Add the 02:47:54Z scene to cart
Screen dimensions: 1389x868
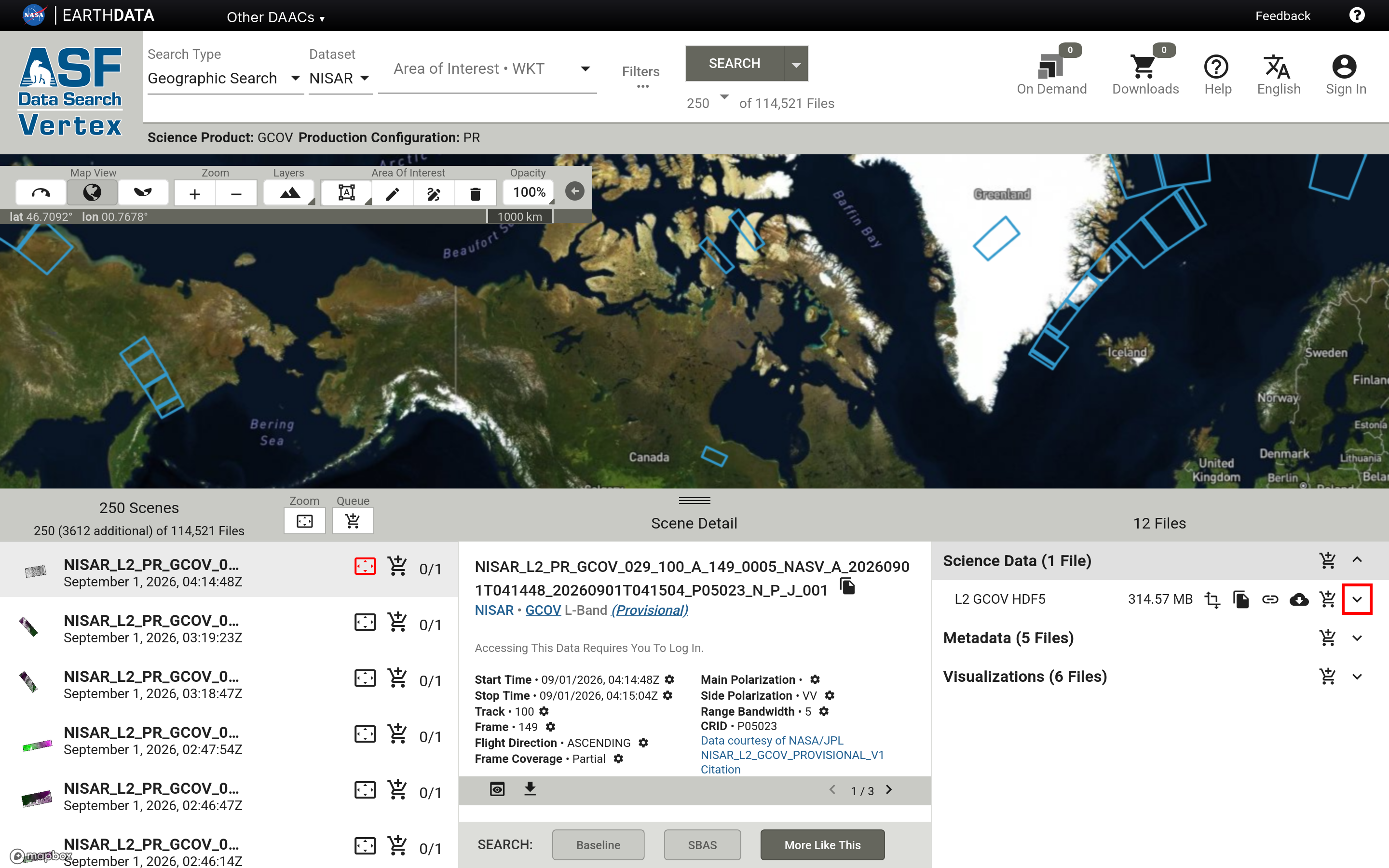pos(397,734)
